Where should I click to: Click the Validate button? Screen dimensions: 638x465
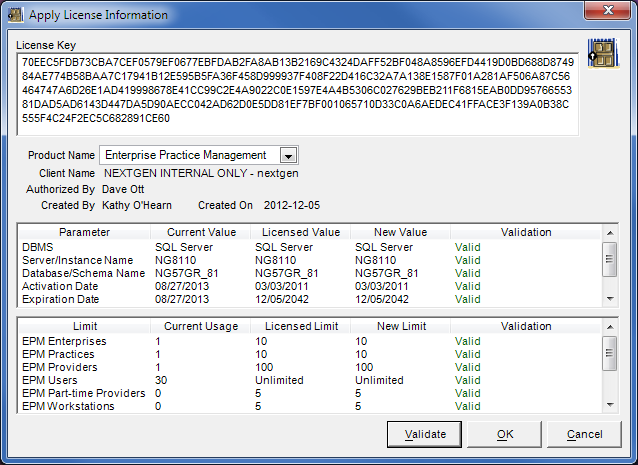click(x=424, y=434)
